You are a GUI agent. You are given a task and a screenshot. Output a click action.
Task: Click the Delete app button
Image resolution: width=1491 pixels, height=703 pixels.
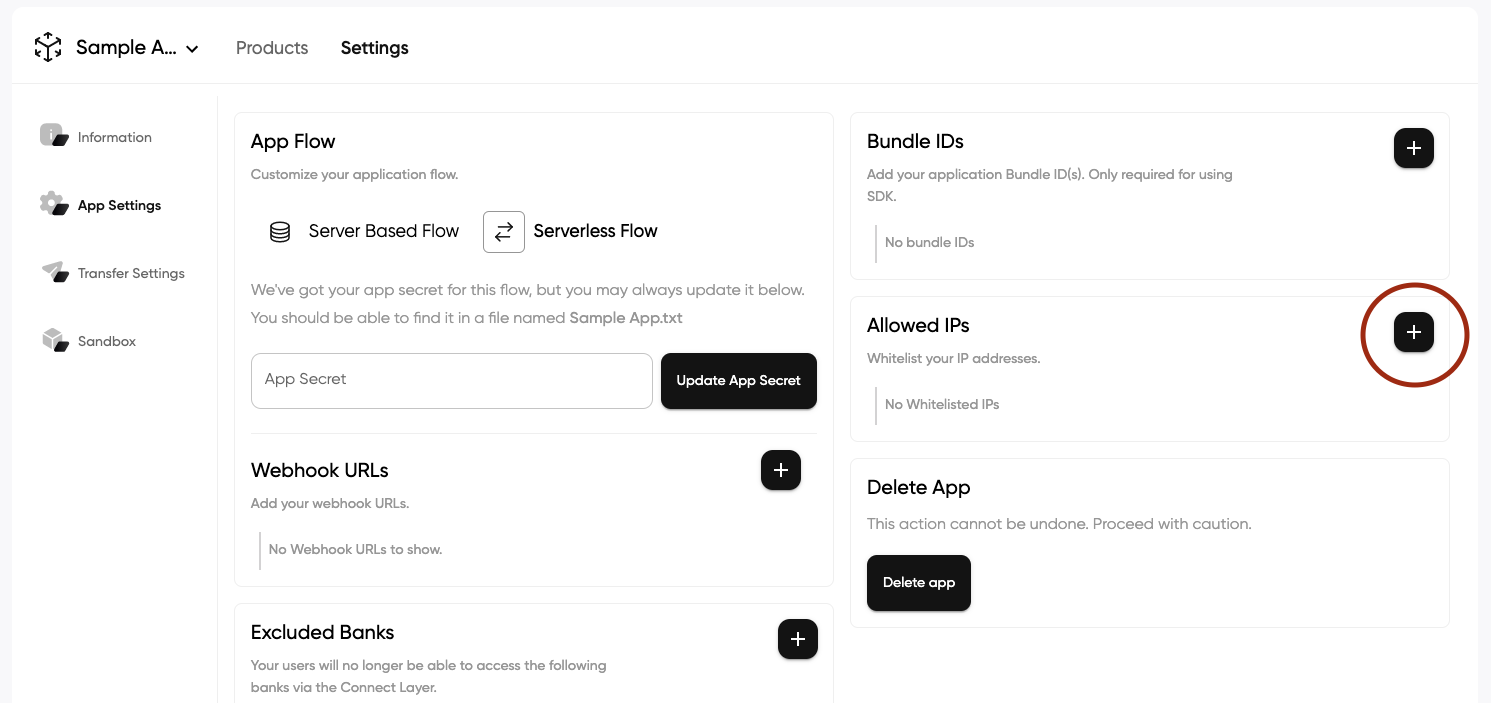[x=919, y=583]
